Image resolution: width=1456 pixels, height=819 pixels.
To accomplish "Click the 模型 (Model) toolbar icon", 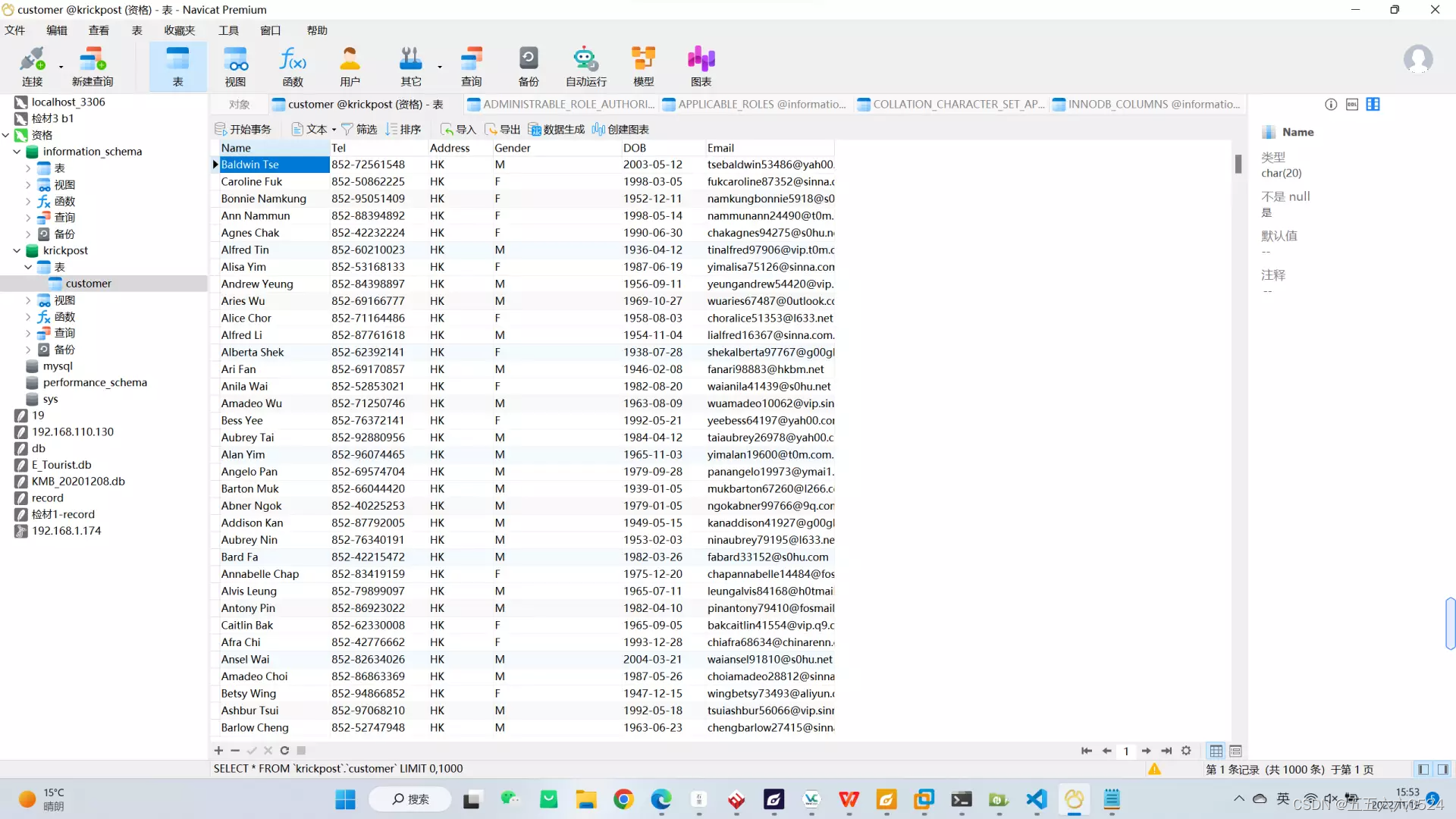I will pyautogui.click(x=643, y=66).
